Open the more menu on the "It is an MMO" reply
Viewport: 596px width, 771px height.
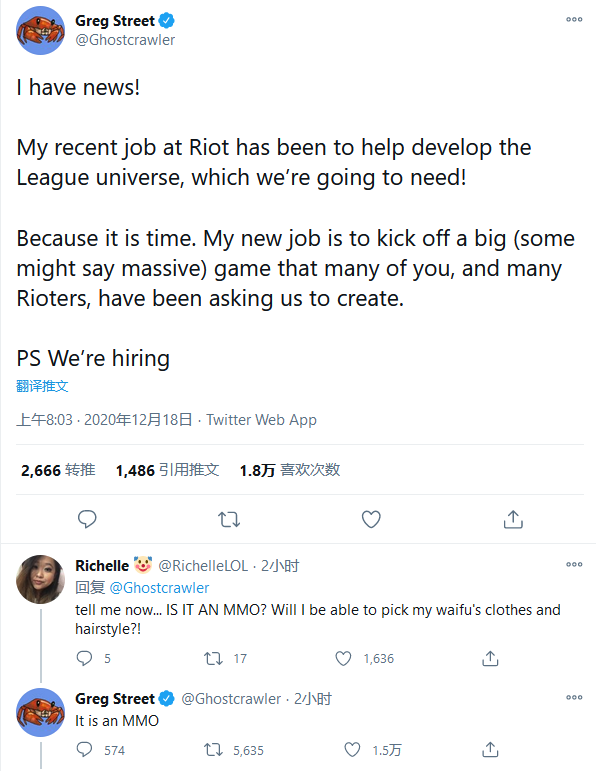tap(574, 697)
